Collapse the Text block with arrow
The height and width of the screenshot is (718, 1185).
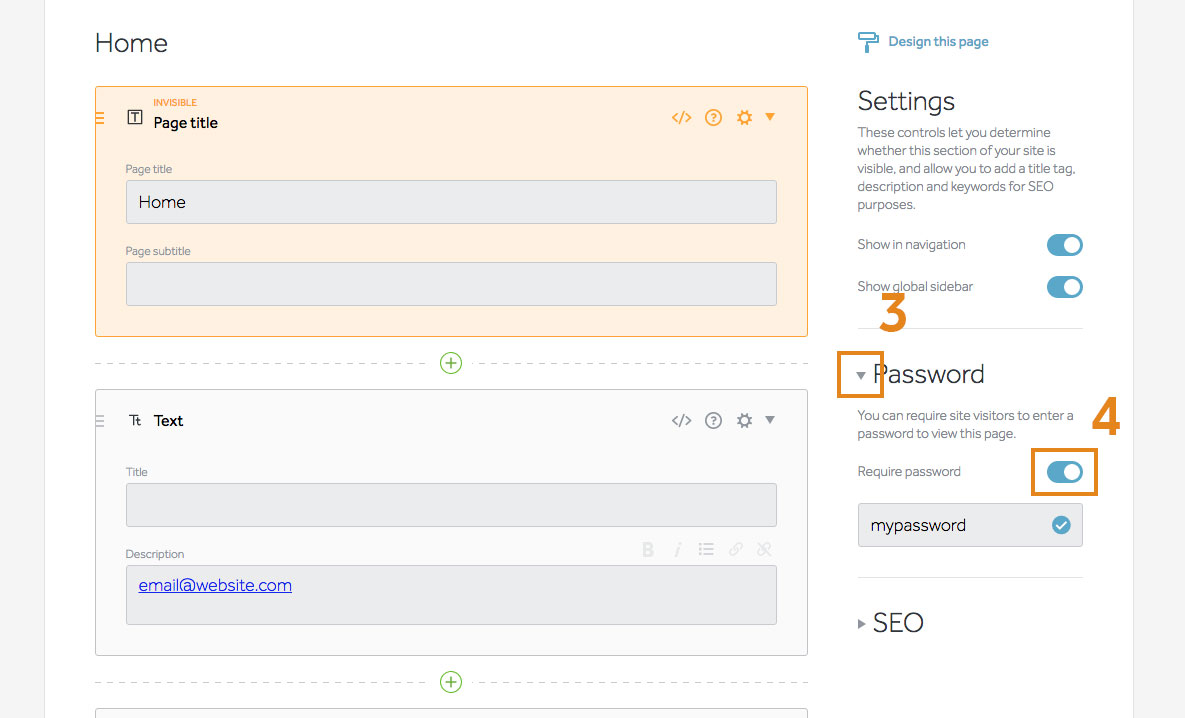770,420
